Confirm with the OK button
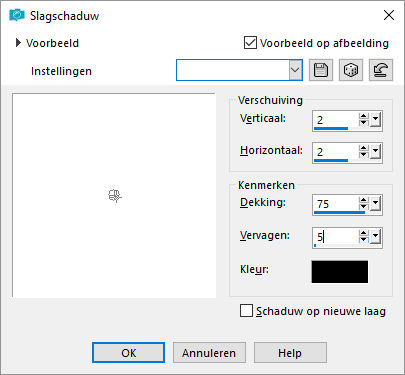The width and height of the screenshot is (405, 375). pos(128,353)
